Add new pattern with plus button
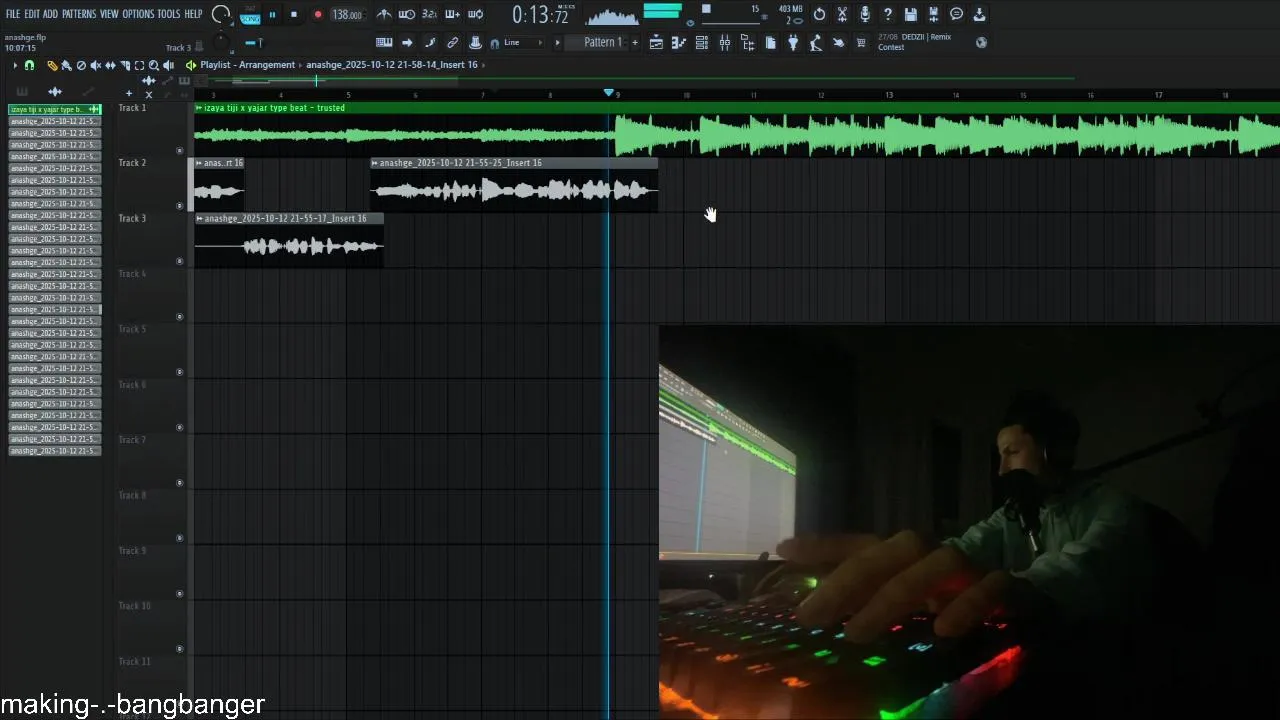 coord(635,43)
